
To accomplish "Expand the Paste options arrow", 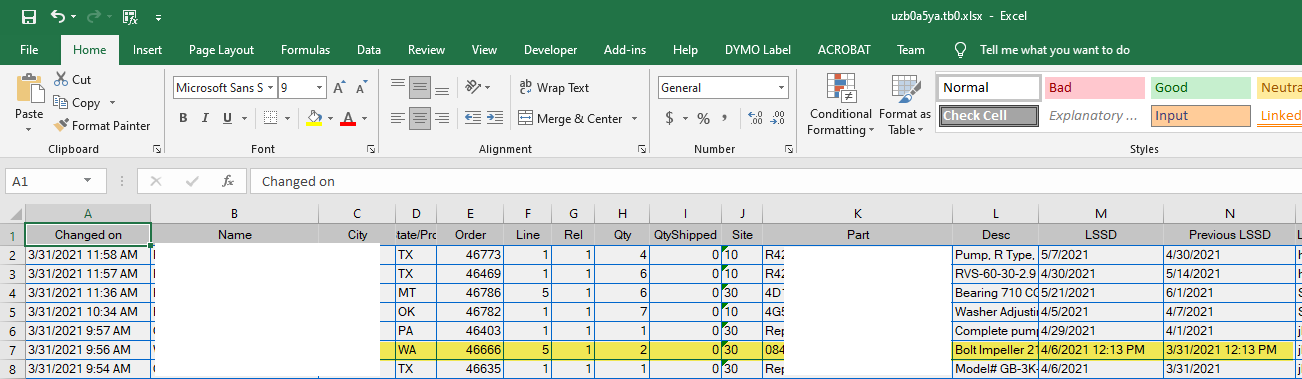I will (x=29, y=130).
